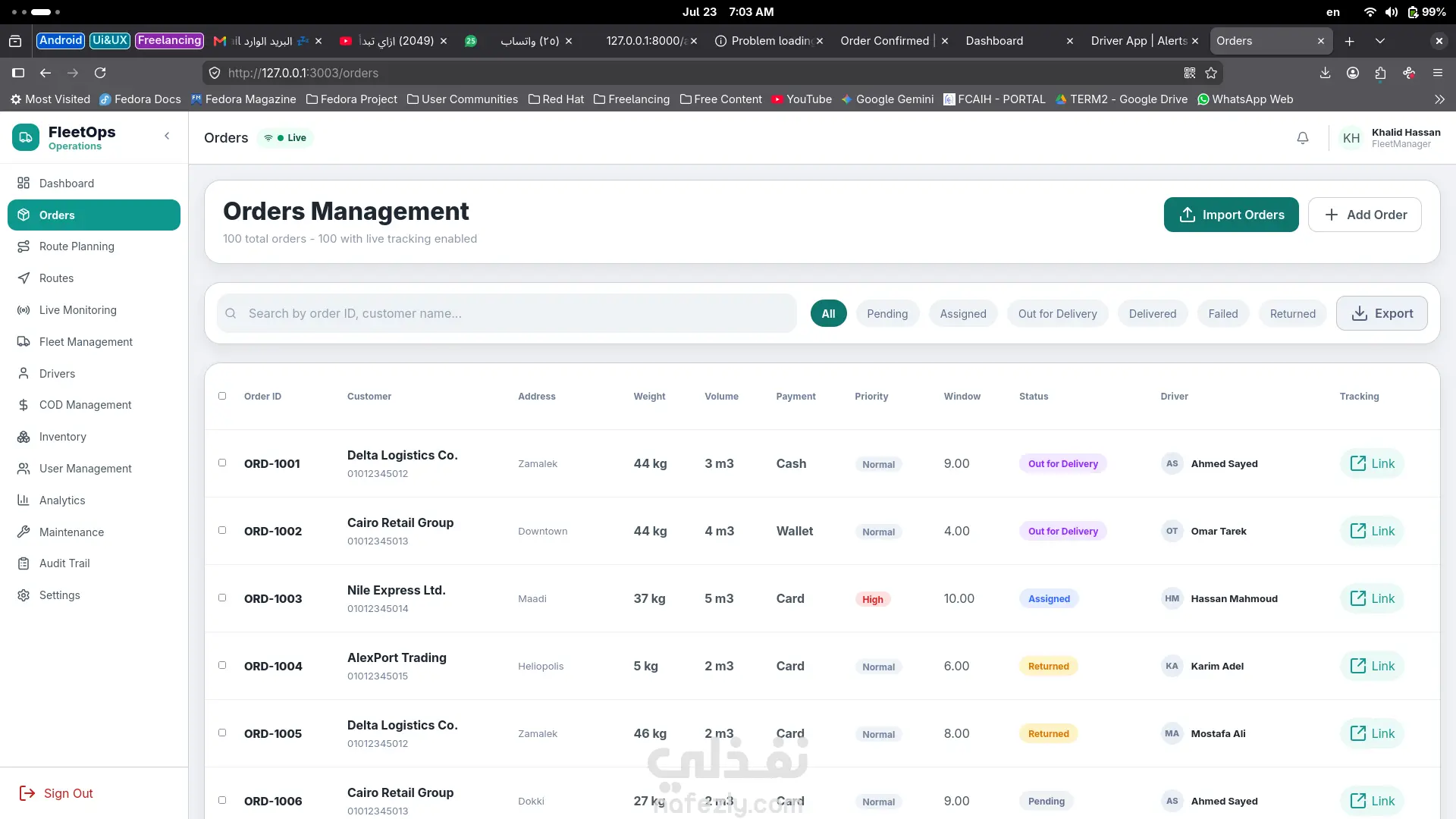Tick the checkbox for order ORD-1003
Viewport: 1456px width, 819px height.
[x=222, y=598]
